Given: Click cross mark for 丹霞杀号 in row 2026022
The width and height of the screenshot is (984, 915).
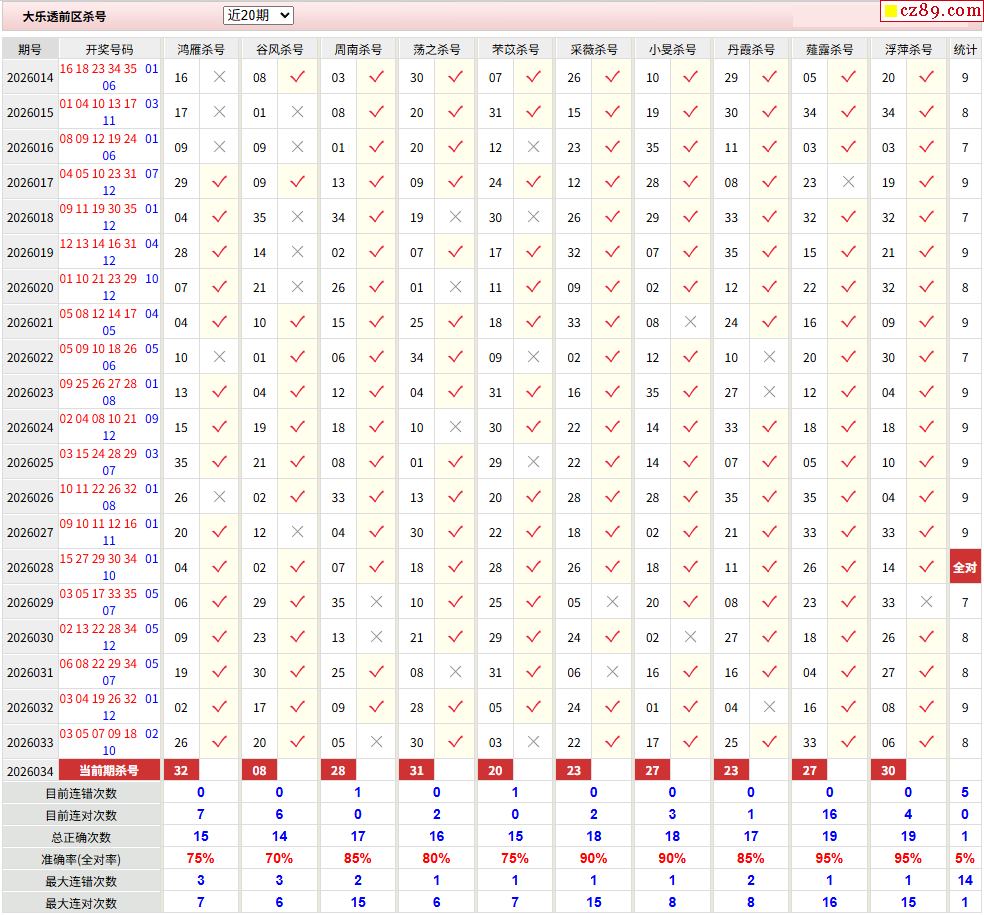Looking at the screenshot, I should pyautogui.click(x=769, y=357).
